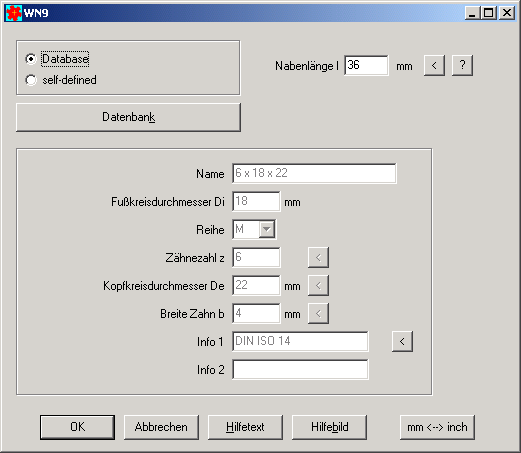Open the Datenbank button
This screenshot has height=453, width=521.
[128, 117]
